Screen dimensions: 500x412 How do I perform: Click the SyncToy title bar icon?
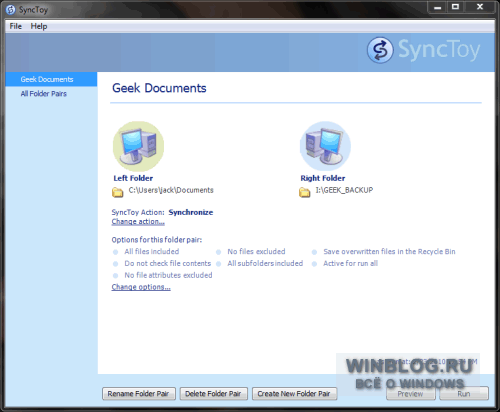pos(11,10)
